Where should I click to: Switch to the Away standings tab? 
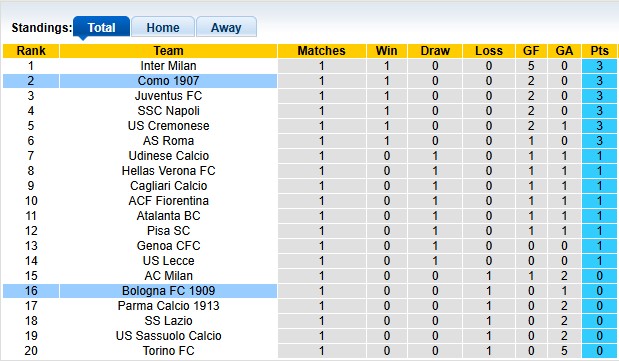click(226, 27)
